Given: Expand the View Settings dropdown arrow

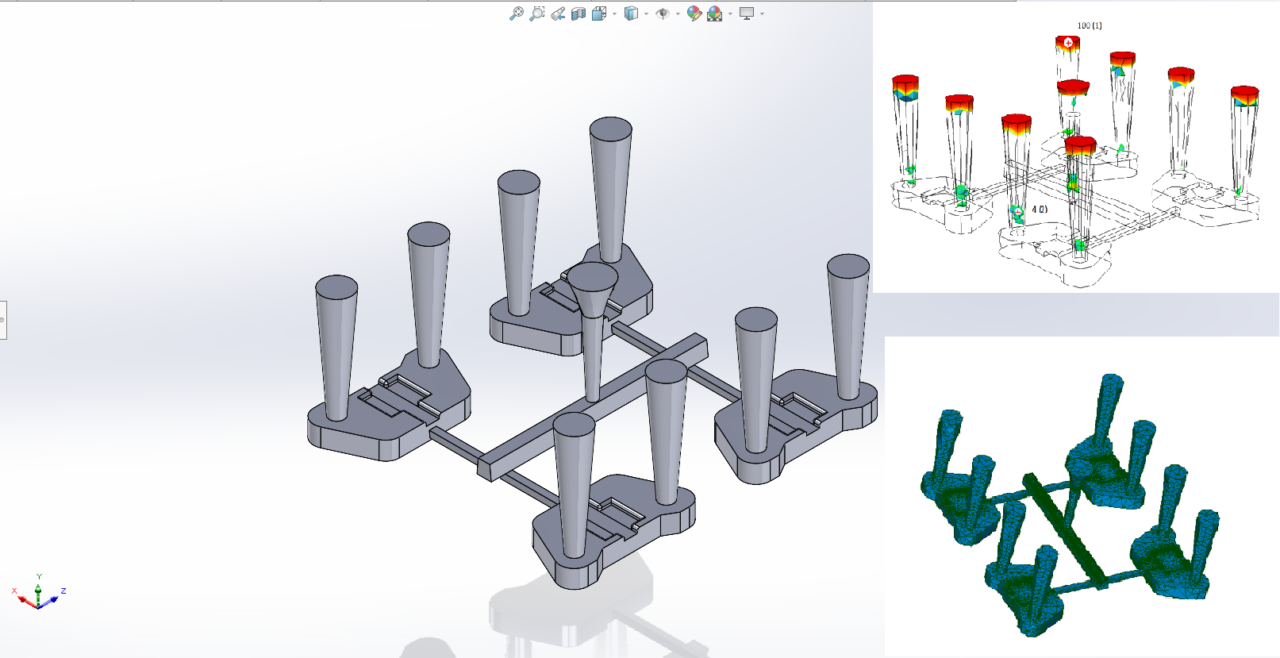Looking at the screenshot, I should point(762,14).
